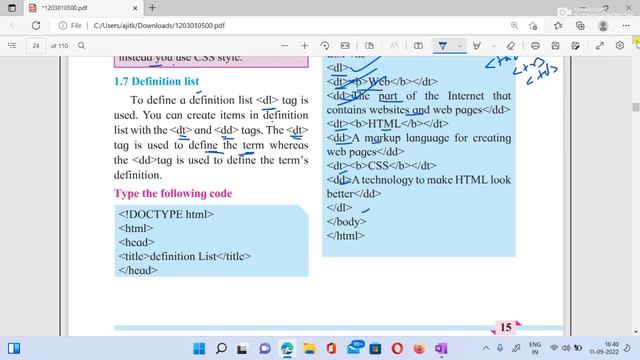This screenshot has width=640, height=360.
Task: Open File Explorer from the taskbar
Action: point(309,349)
